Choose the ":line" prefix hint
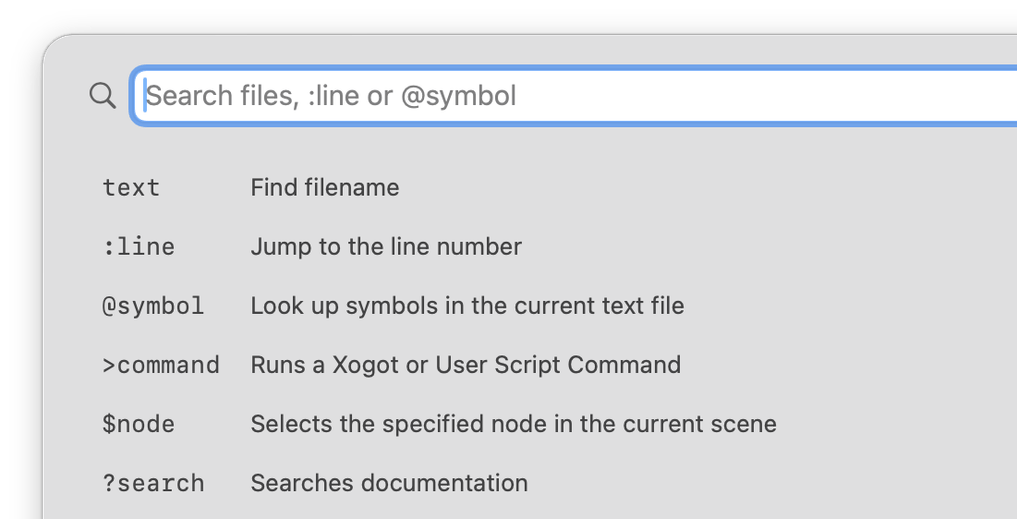 coord(138,247)
